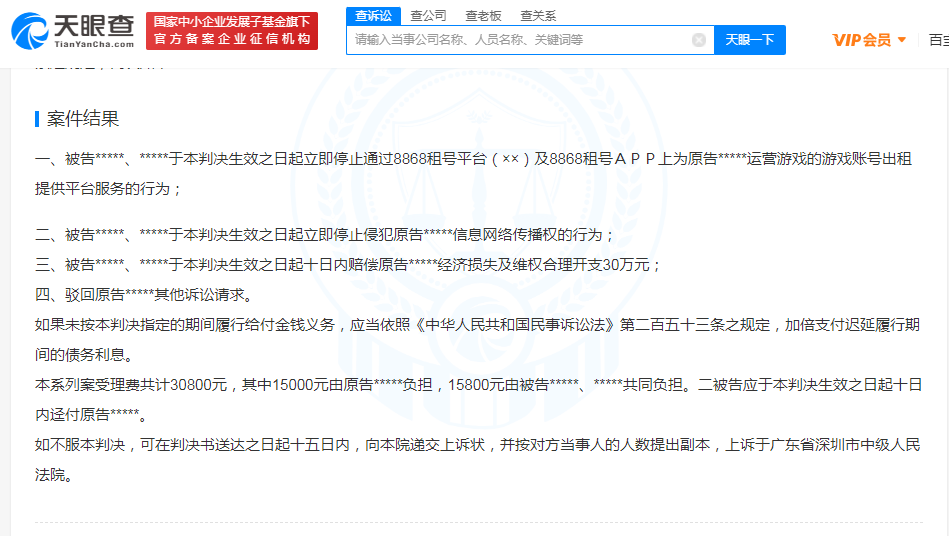Click the second ruling about 信息网络传播权
Screen dimensions: 949x536
click(x=325, y=235)
